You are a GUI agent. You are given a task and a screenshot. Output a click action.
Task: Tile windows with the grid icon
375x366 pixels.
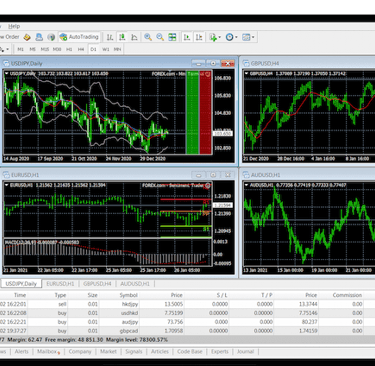(x=172, y=37)
